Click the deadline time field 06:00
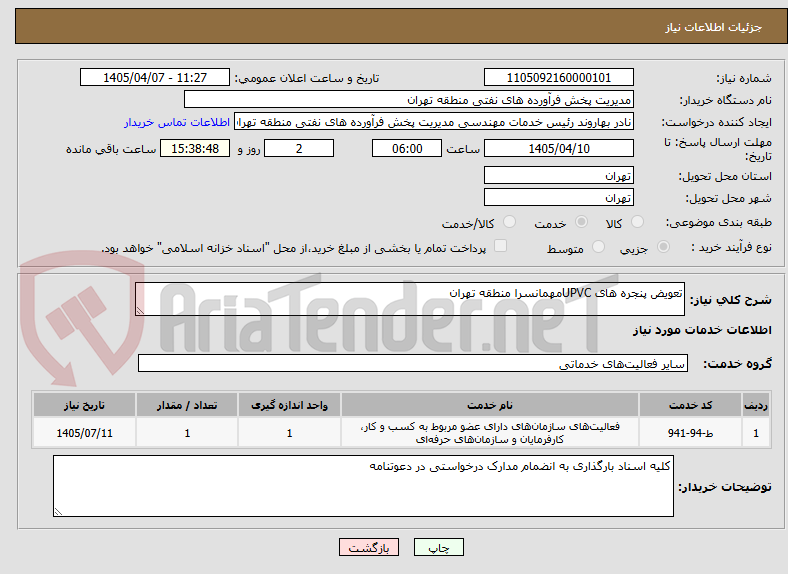The image size is (788, 574). [x=407, y=148]
